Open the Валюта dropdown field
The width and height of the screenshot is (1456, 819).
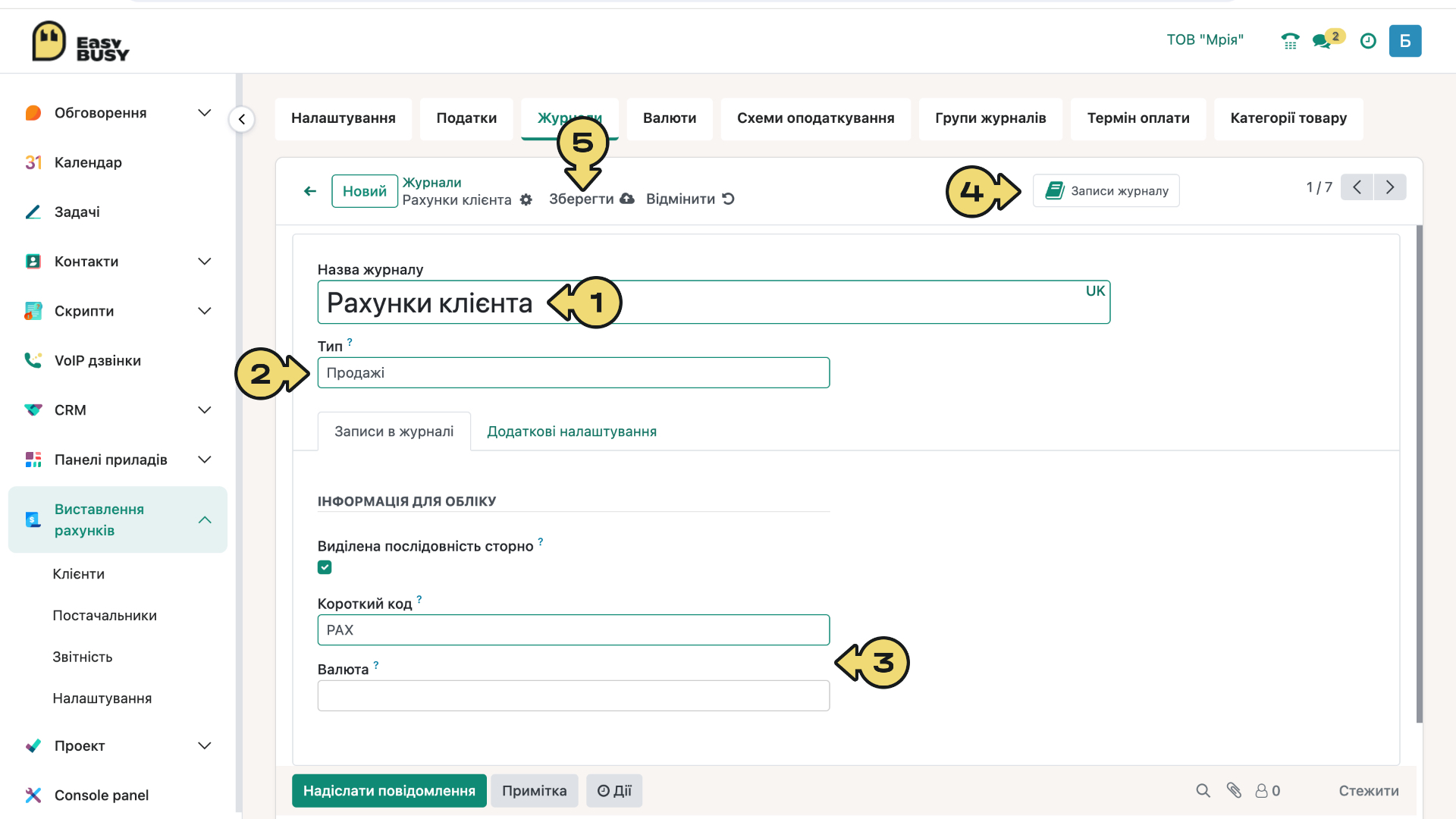[x=573, y=696]
